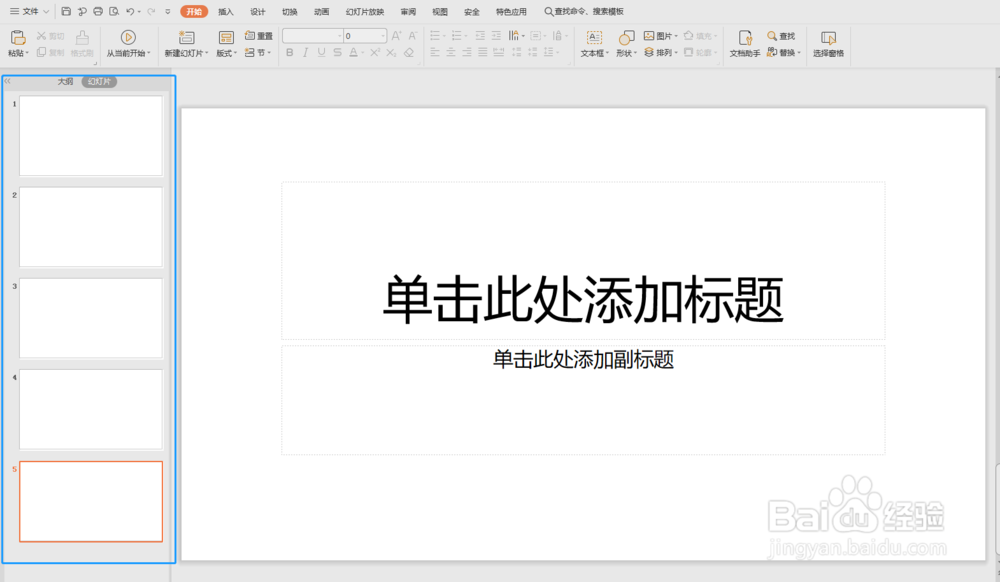1000x582 pixels.
Task: Toggle italic text formatting
Action: [305, 52]
